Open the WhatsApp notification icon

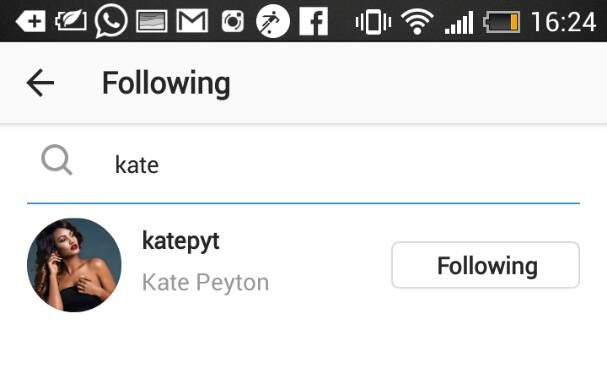(x=111, y=21)
